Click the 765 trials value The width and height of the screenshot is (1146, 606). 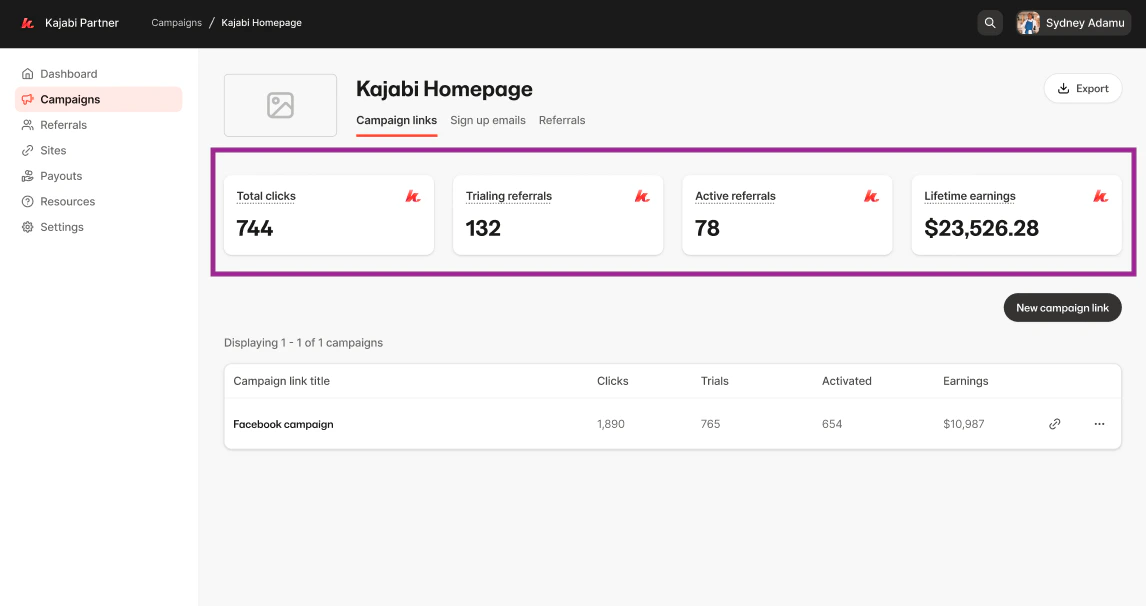click(710, 424)
